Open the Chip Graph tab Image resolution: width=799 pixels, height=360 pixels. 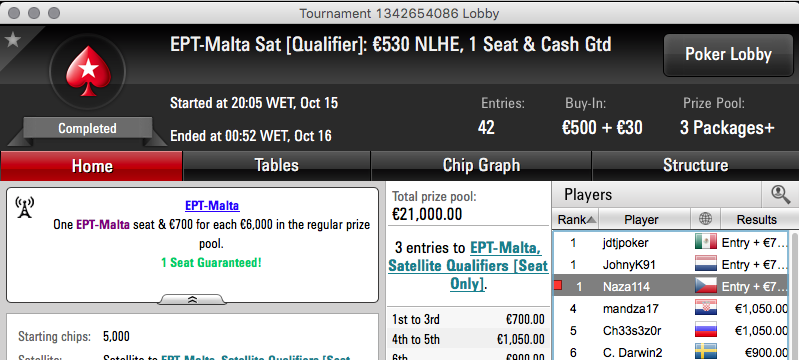click(x=481, y=165)
